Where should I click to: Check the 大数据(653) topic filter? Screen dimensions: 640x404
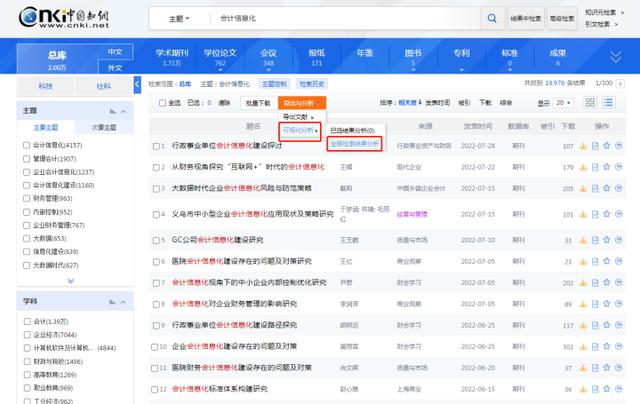point(27,238)
